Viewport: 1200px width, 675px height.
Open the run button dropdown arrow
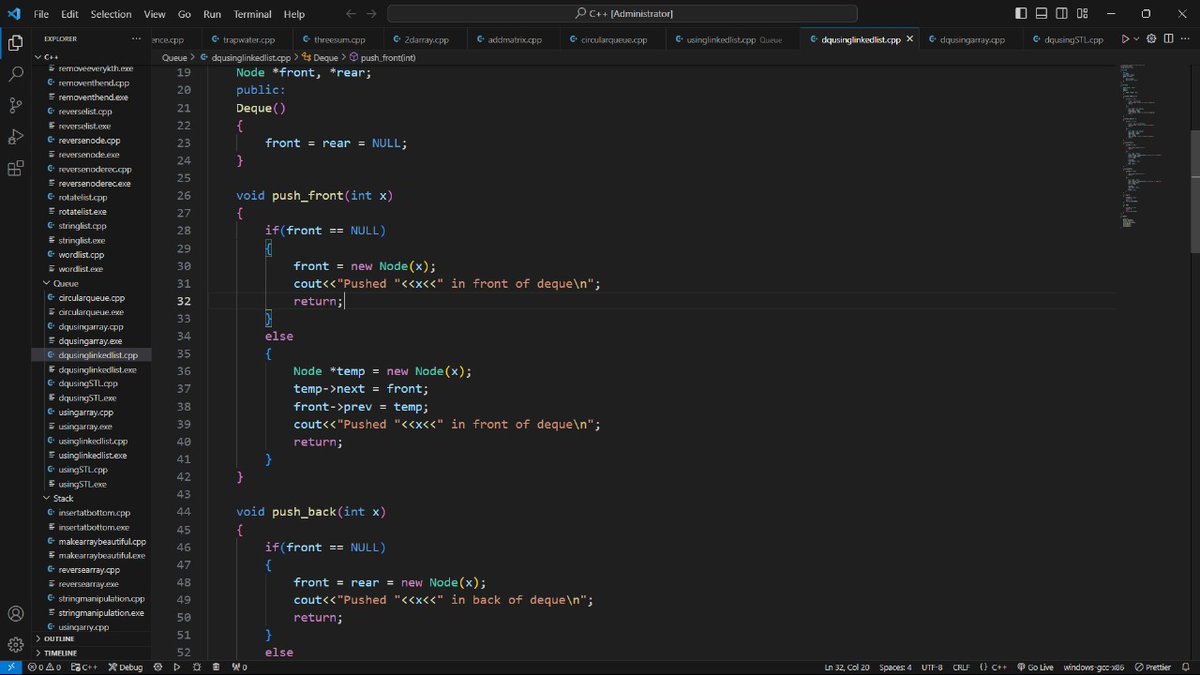pyautogui.click(x=1137, y=40)
